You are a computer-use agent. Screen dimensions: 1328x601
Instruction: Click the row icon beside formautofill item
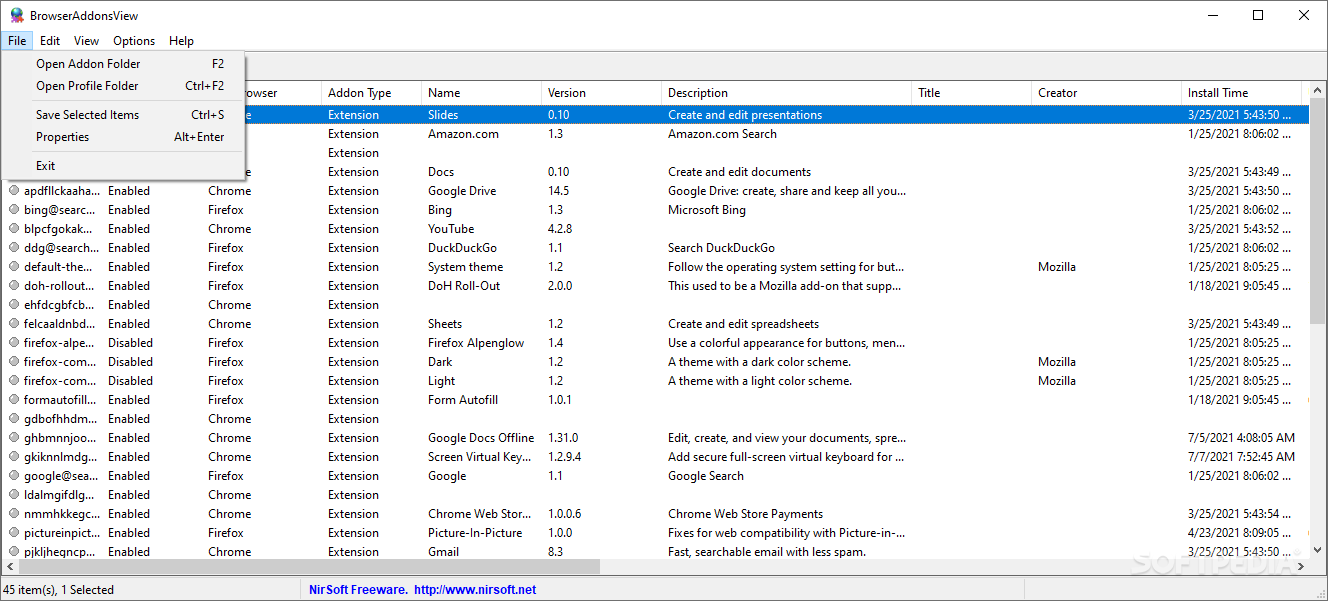[14, 400]
